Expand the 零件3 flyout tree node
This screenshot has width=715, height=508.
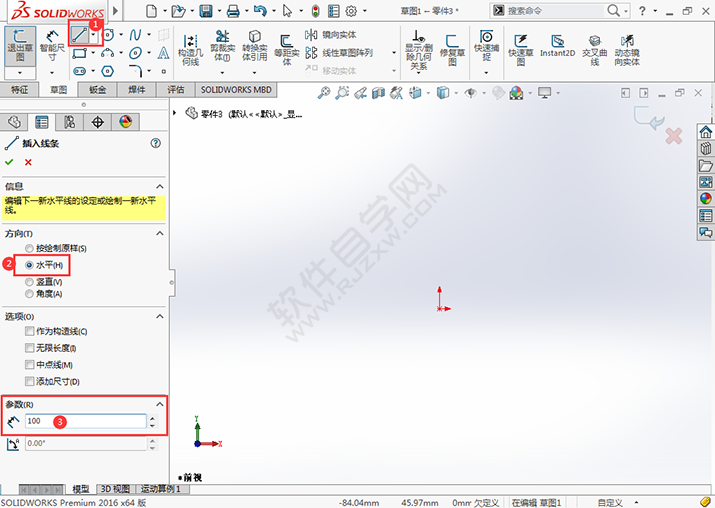click(174, 113)
